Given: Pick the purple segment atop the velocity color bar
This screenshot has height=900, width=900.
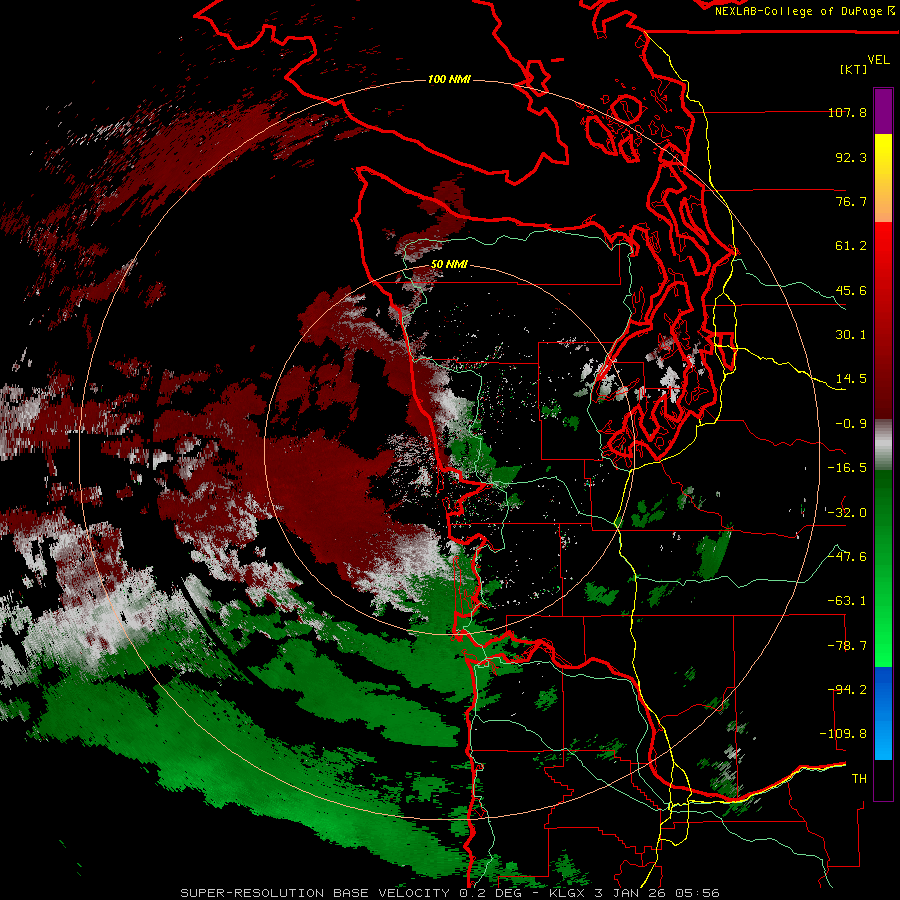Looking at the screenshot, I should tap(883, 111).
